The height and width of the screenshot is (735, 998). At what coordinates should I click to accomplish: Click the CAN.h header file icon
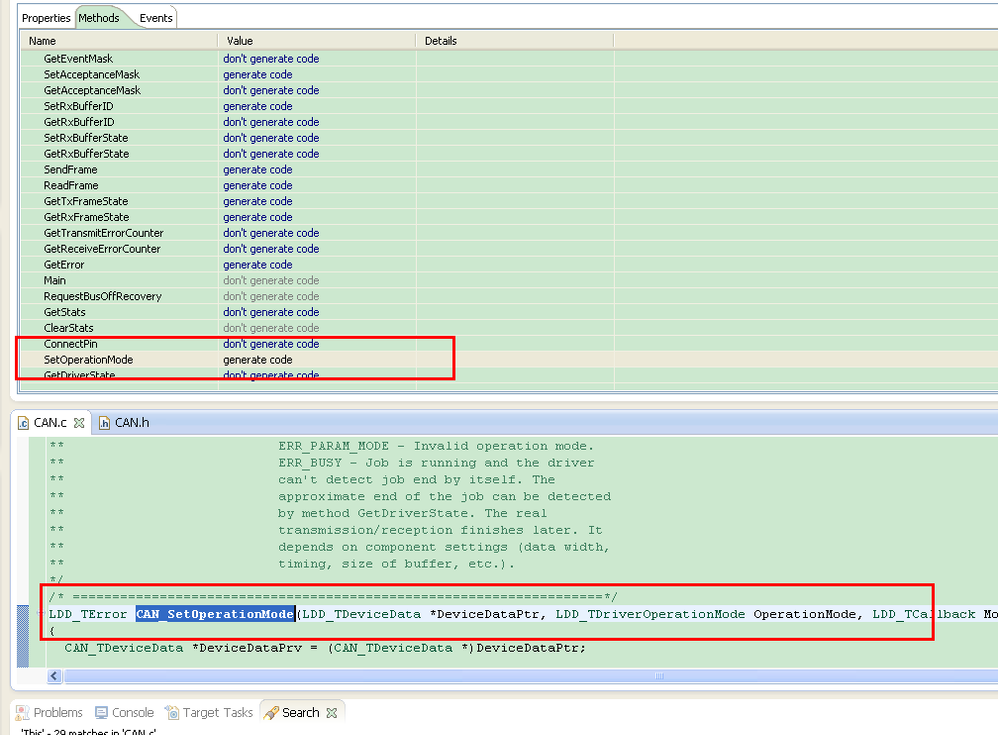pos(104,423)
